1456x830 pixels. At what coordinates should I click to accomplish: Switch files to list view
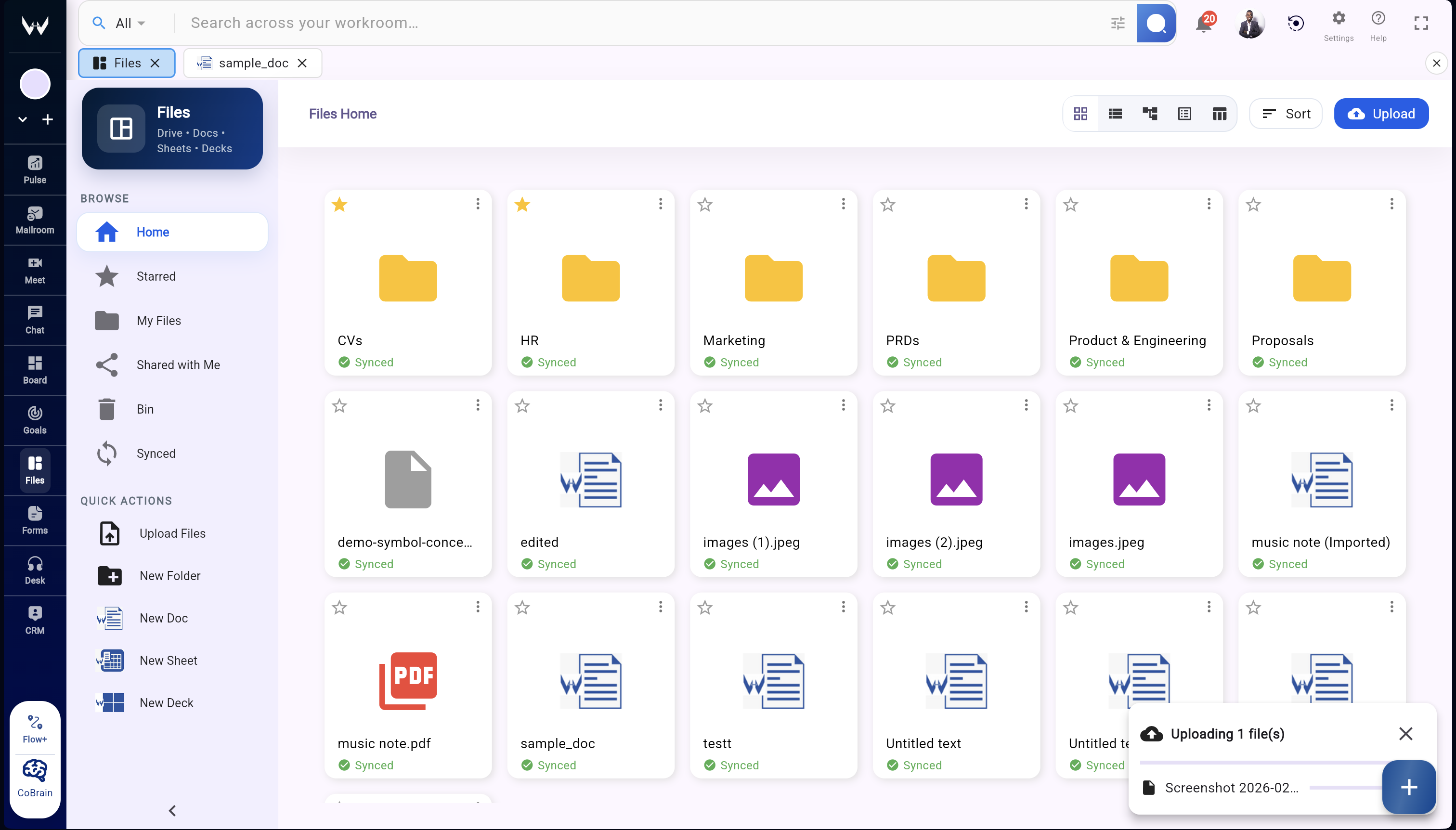tap(1115, 114)
